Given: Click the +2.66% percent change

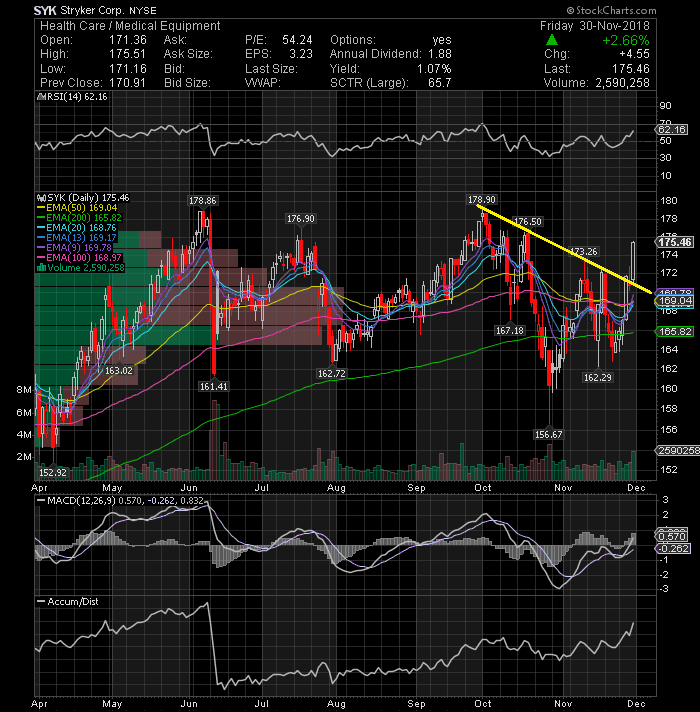Looking at the screenshot, I should pyautogui.click(x=626, y=40).
